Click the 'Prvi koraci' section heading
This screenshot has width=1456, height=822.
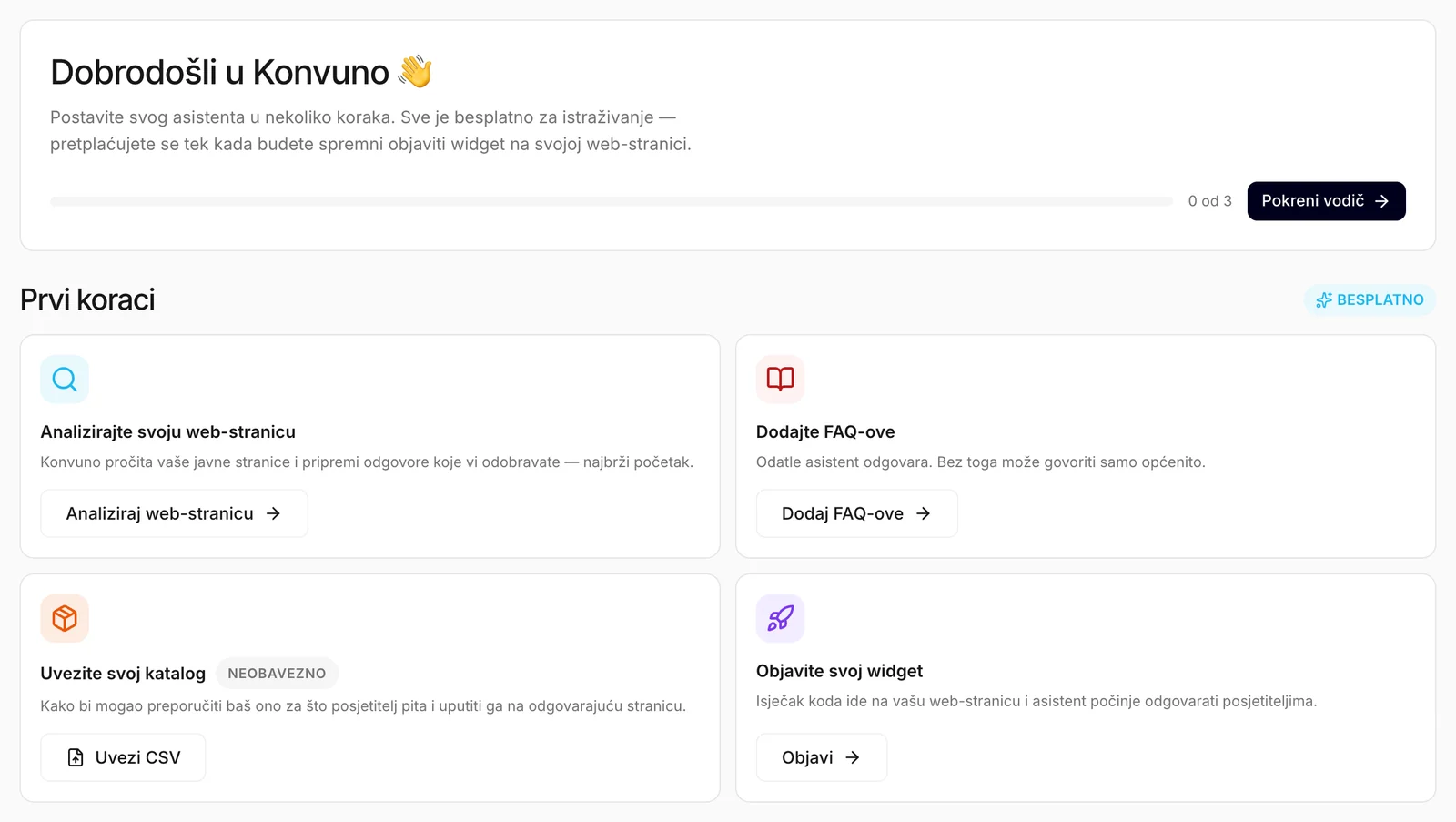coord(87,299)
